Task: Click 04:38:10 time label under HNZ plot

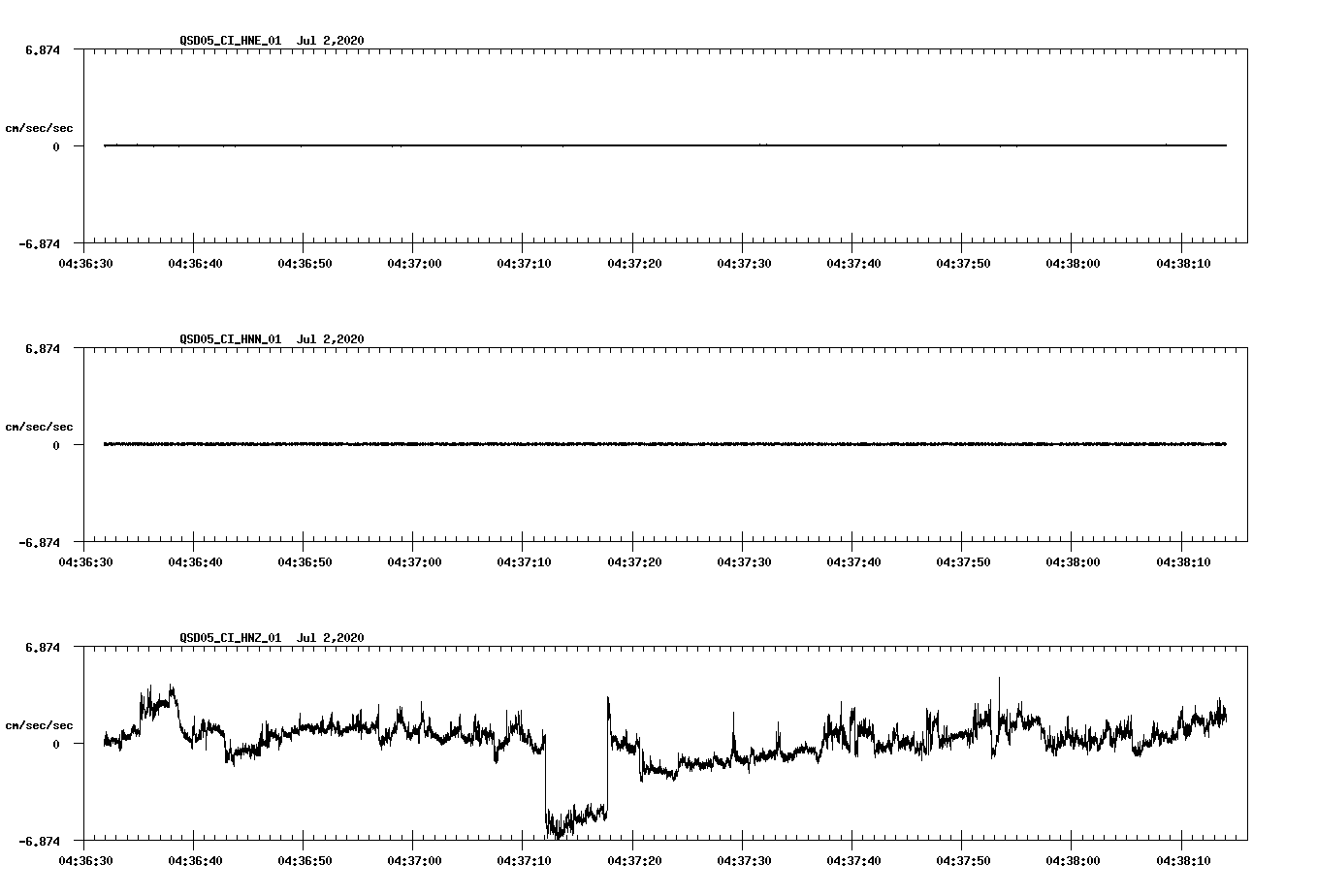Action: click(1183, 860)
